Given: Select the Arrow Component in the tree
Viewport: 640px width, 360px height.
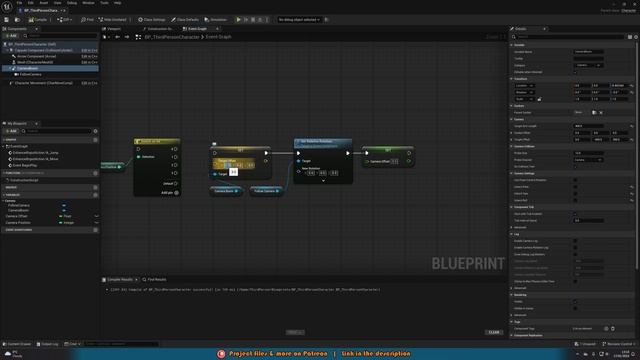Looking at the screenshot, I should pyautogui.click(x=37, y=56).
